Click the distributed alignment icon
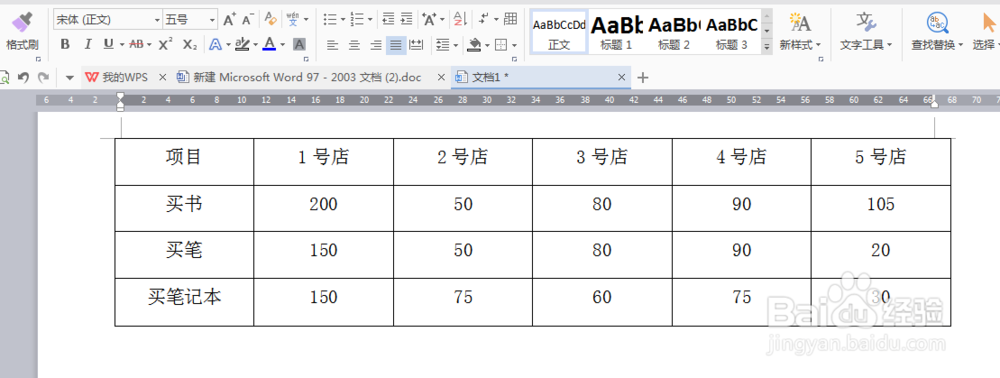1000x378 pixels. 416,45
